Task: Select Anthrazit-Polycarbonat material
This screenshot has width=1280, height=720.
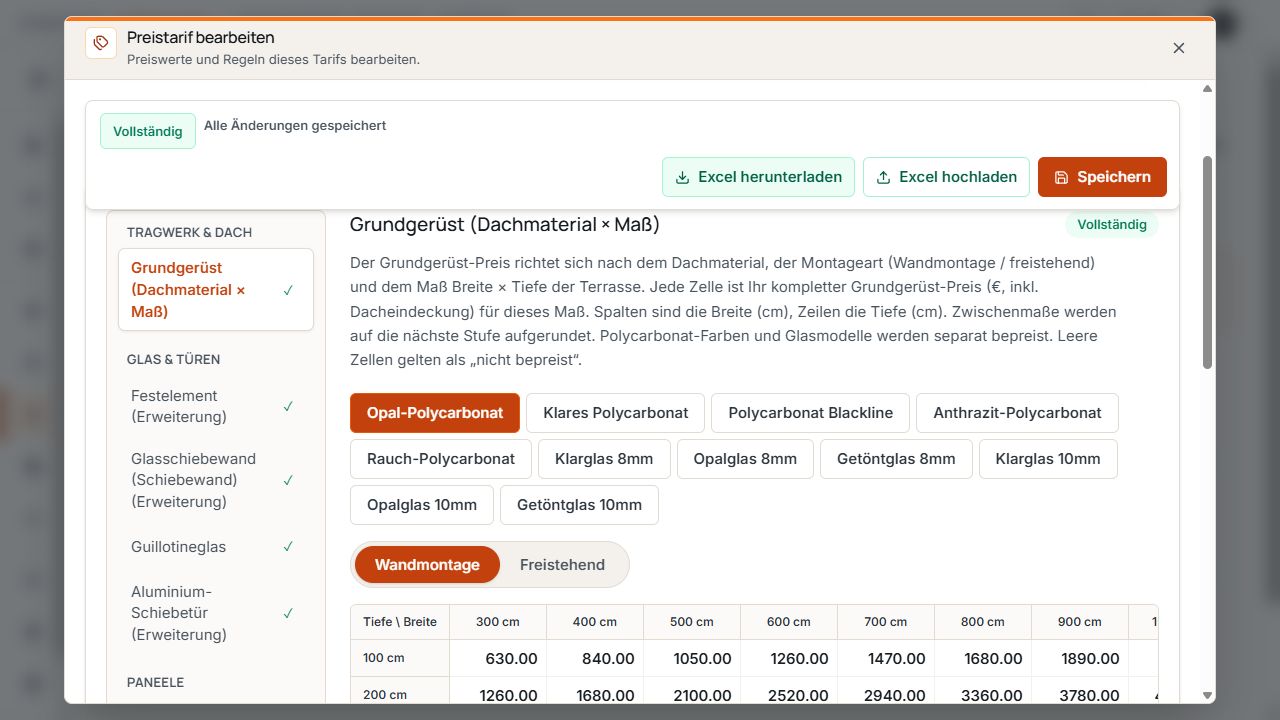Action: pos(1017,413)
